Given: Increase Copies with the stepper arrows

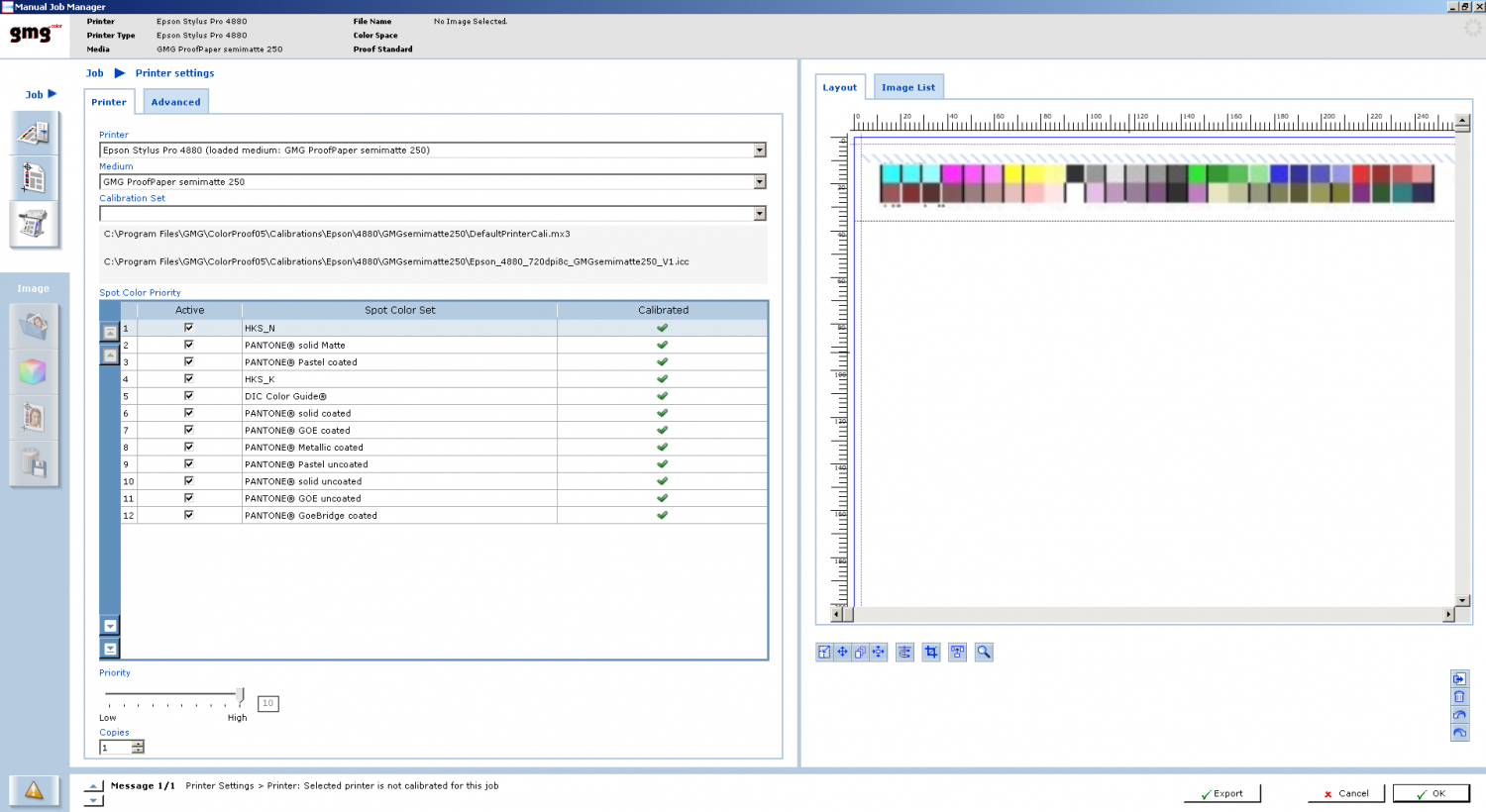Looking at the screenshot, I should click(x=138, y=744).
